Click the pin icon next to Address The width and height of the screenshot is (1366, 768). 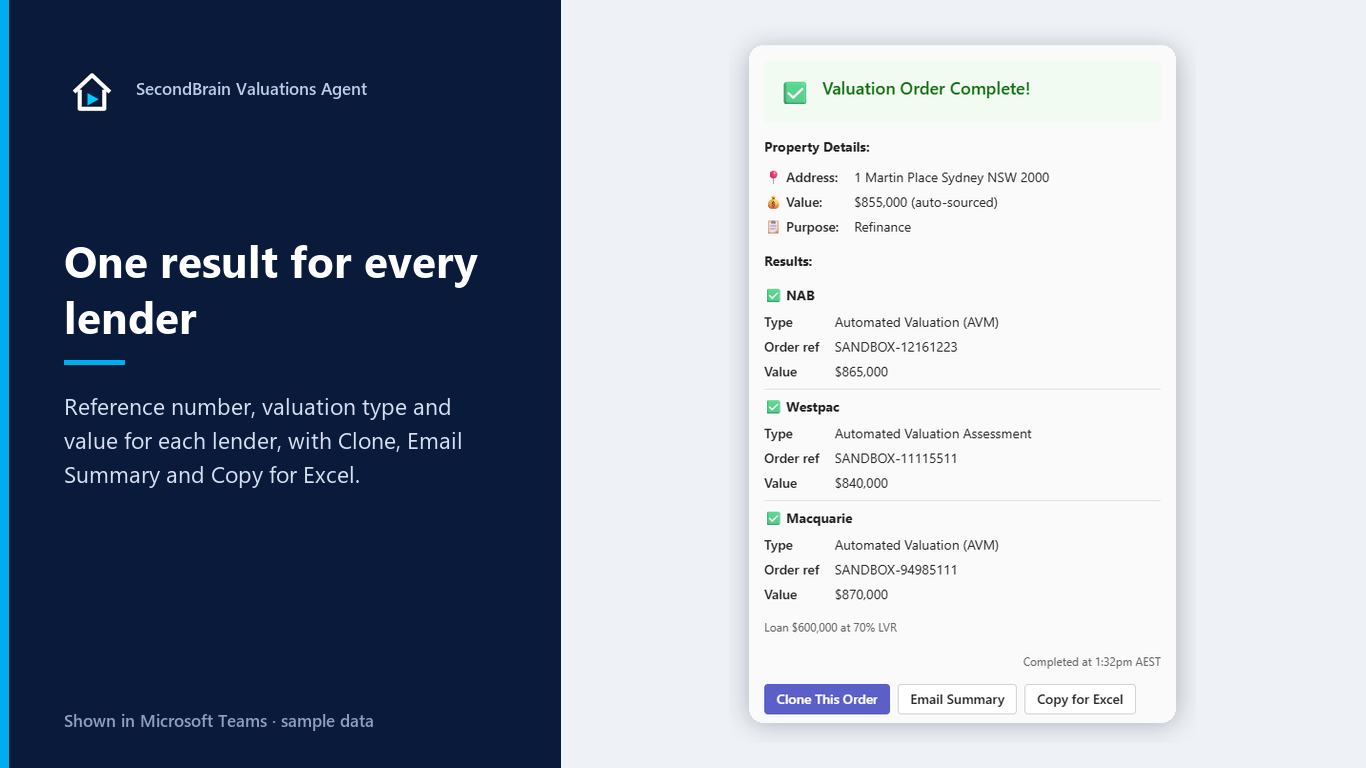coord(773,178)
